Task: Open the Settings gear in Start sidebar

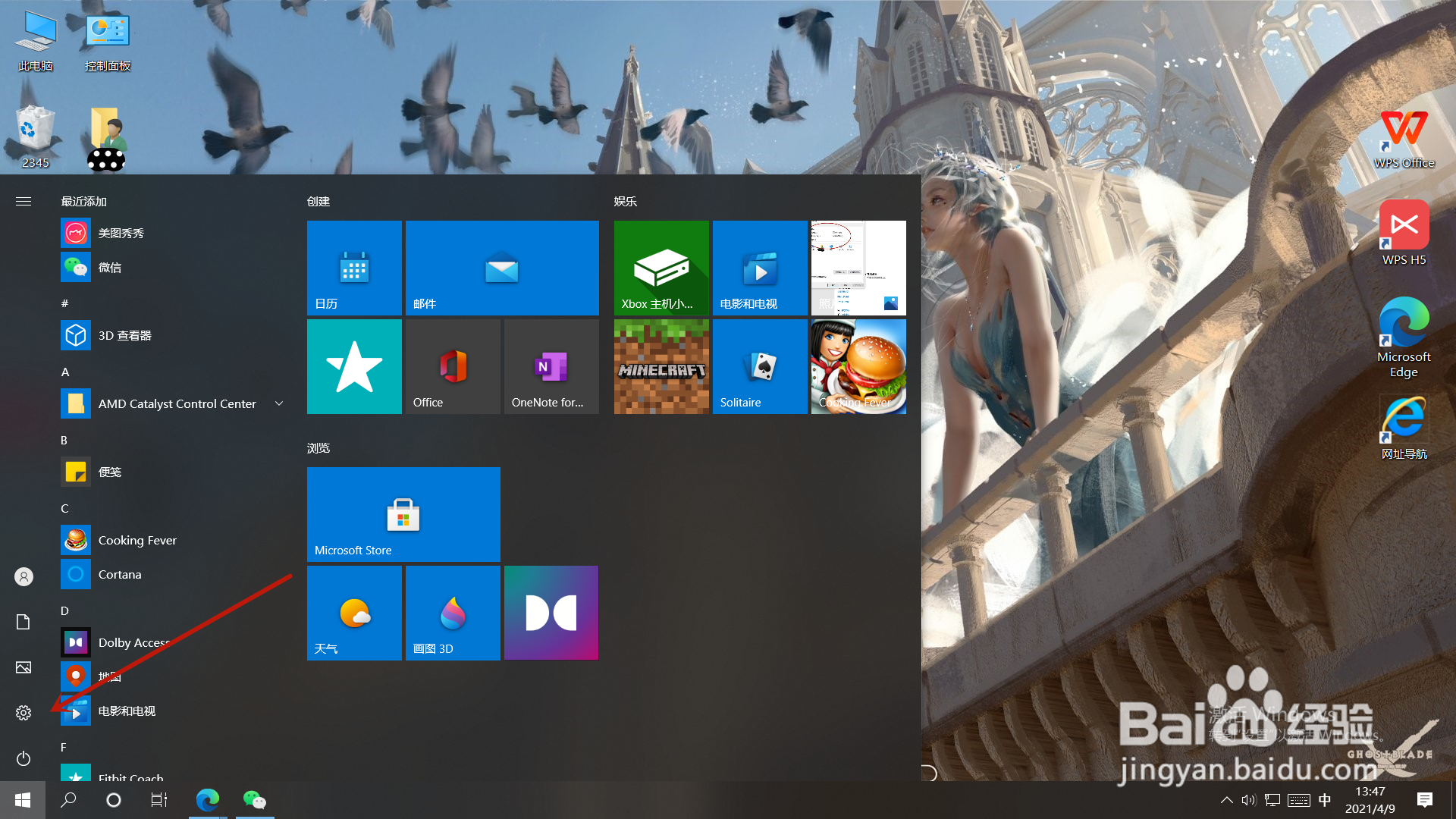Action: [24, 713]
